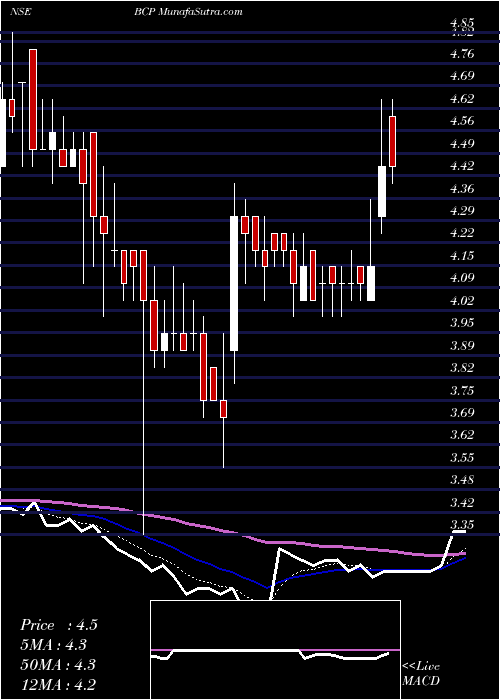Select the 3.42 price axis label
This screenshot has height=700, width=500.
(x=462, y=503)
